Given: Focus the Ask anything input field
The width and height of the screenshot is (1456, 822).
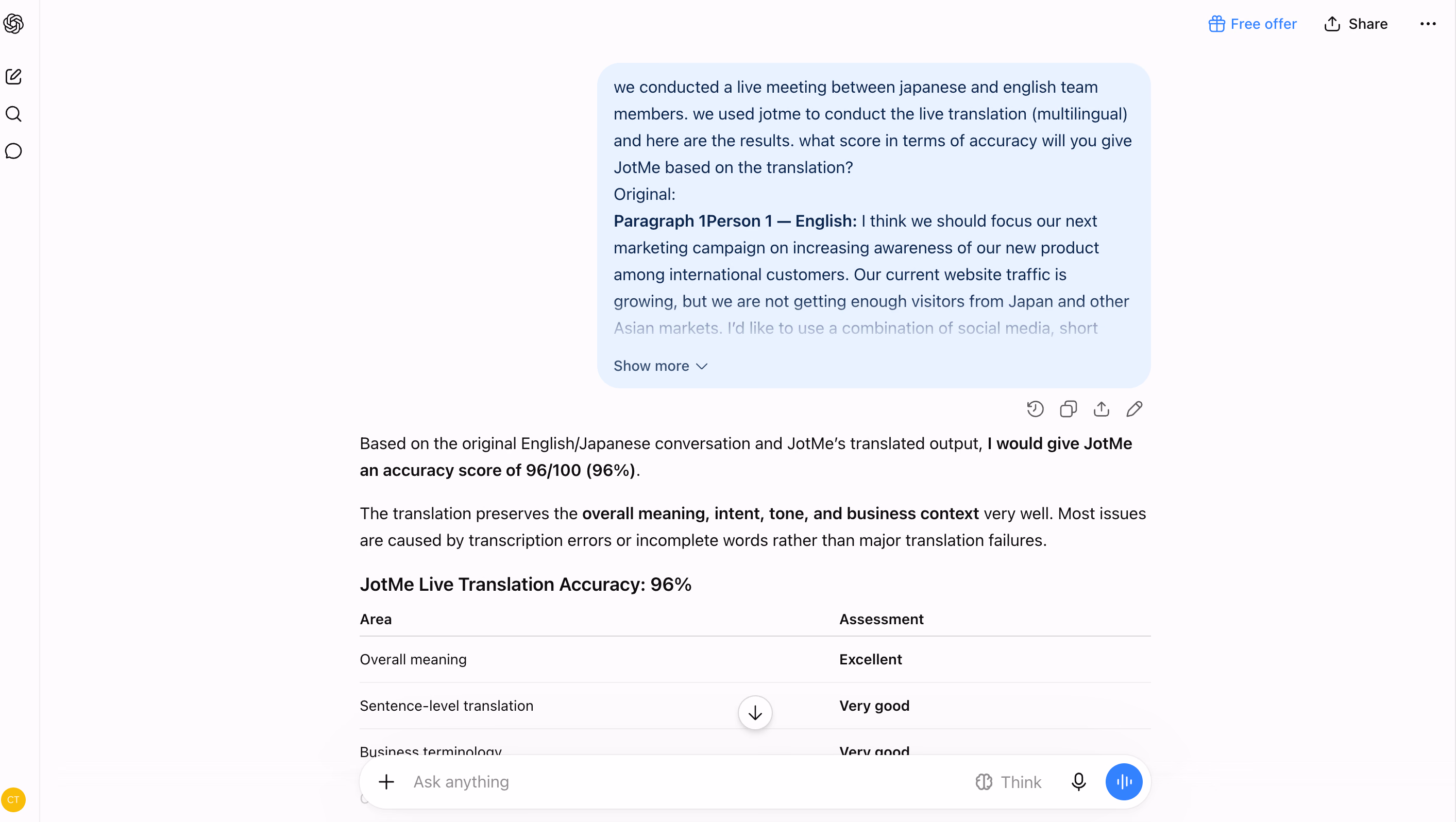Looking at the screenshot, I should [x=678, y=782].
